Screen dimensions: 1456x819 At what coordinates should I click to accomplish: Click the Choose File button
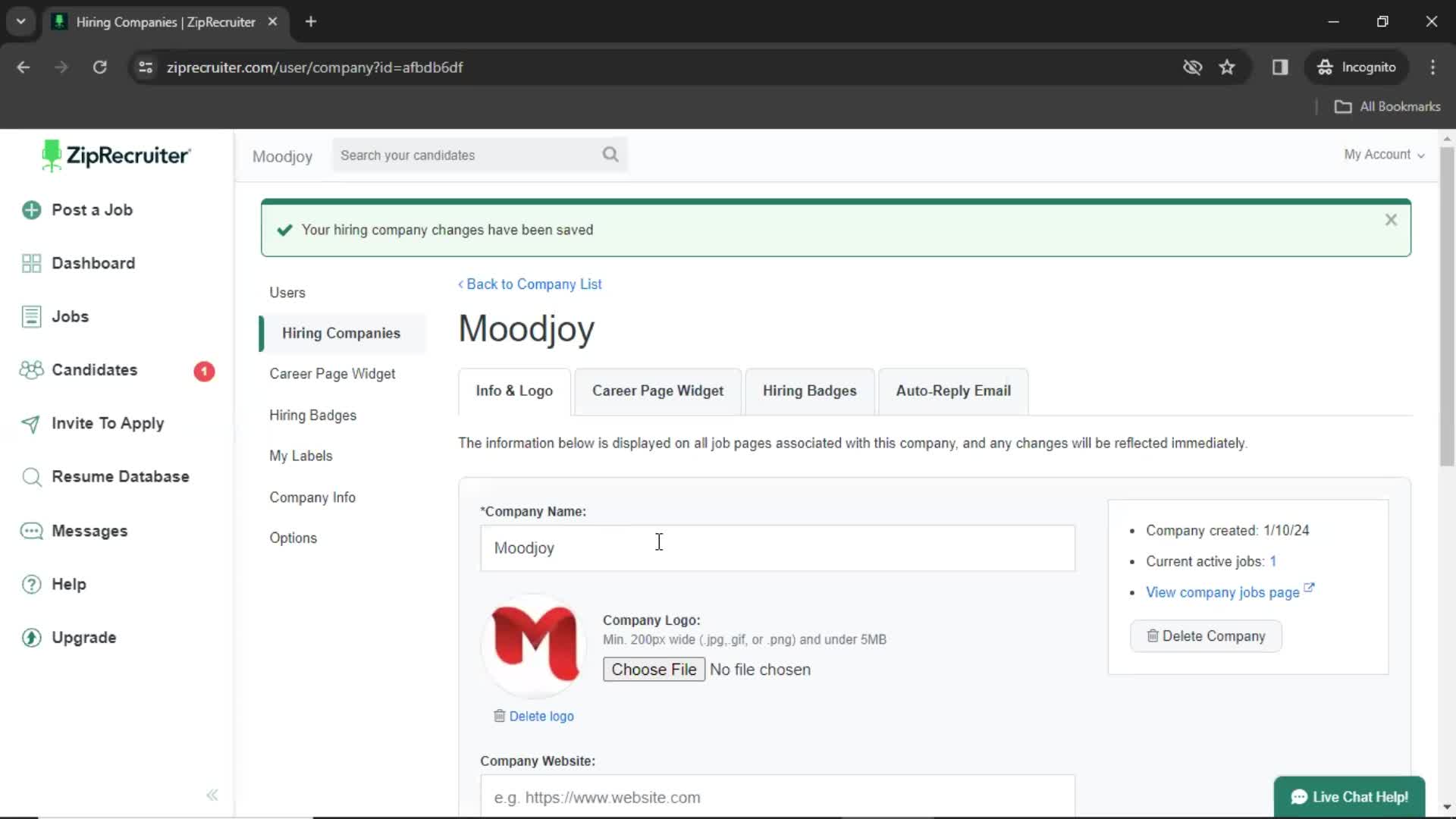[x=654, y=670]
